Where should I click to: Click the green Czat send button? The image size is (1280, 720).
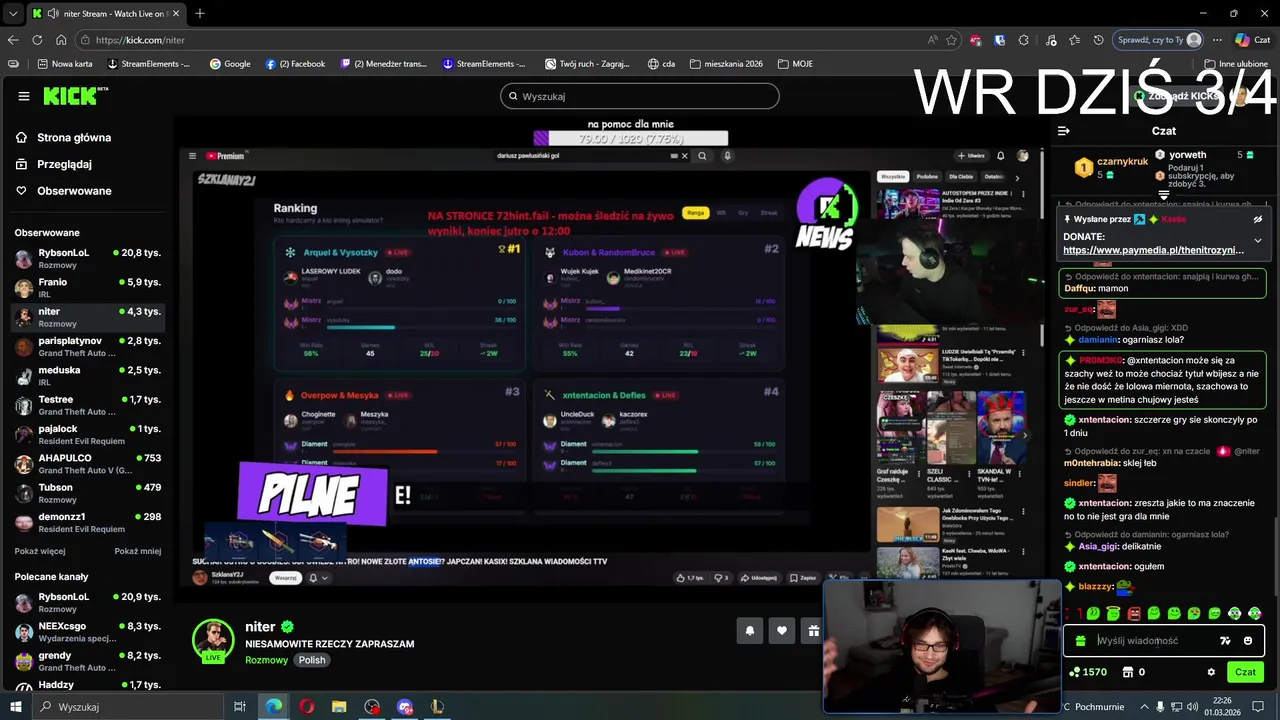[x=1245, y=672]
